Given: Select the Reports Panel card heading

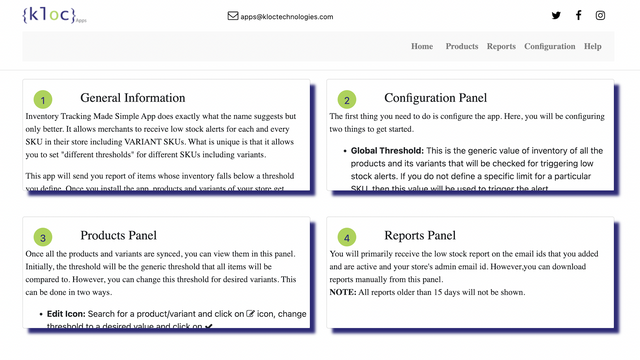Looking at the screenshot, I should click(x=420, y=236).
